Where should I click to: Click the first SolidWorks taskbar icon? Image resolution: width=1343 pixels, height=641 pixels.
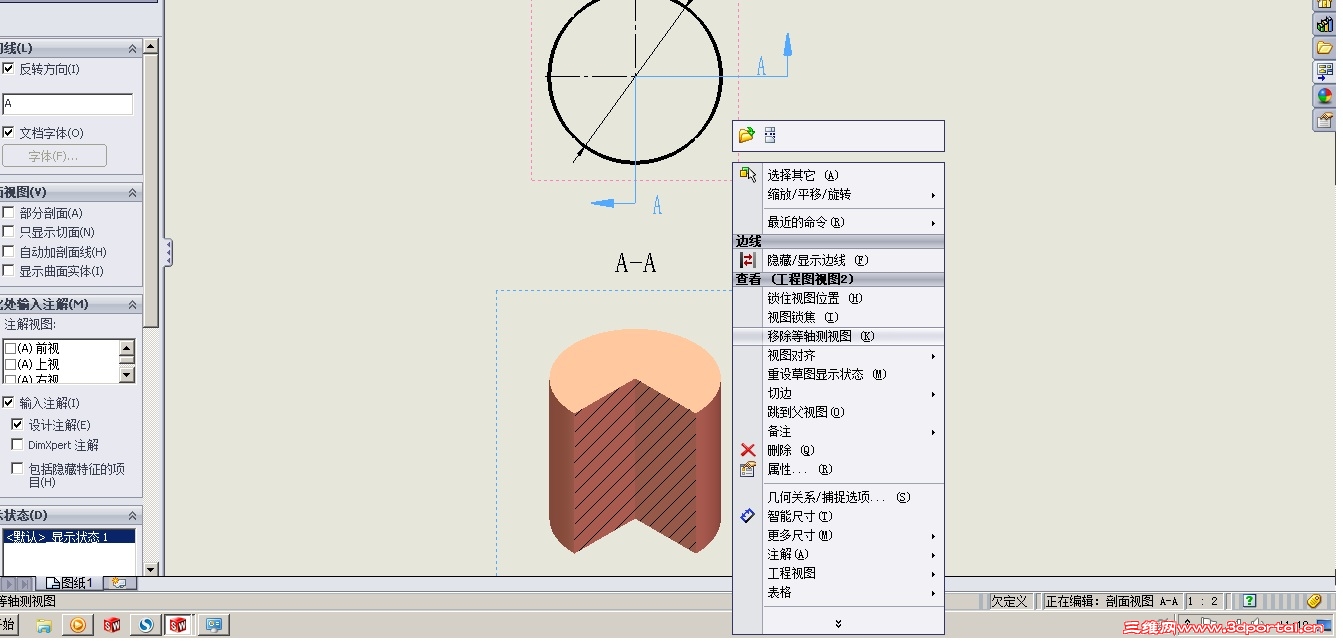(x=112, y=625)
